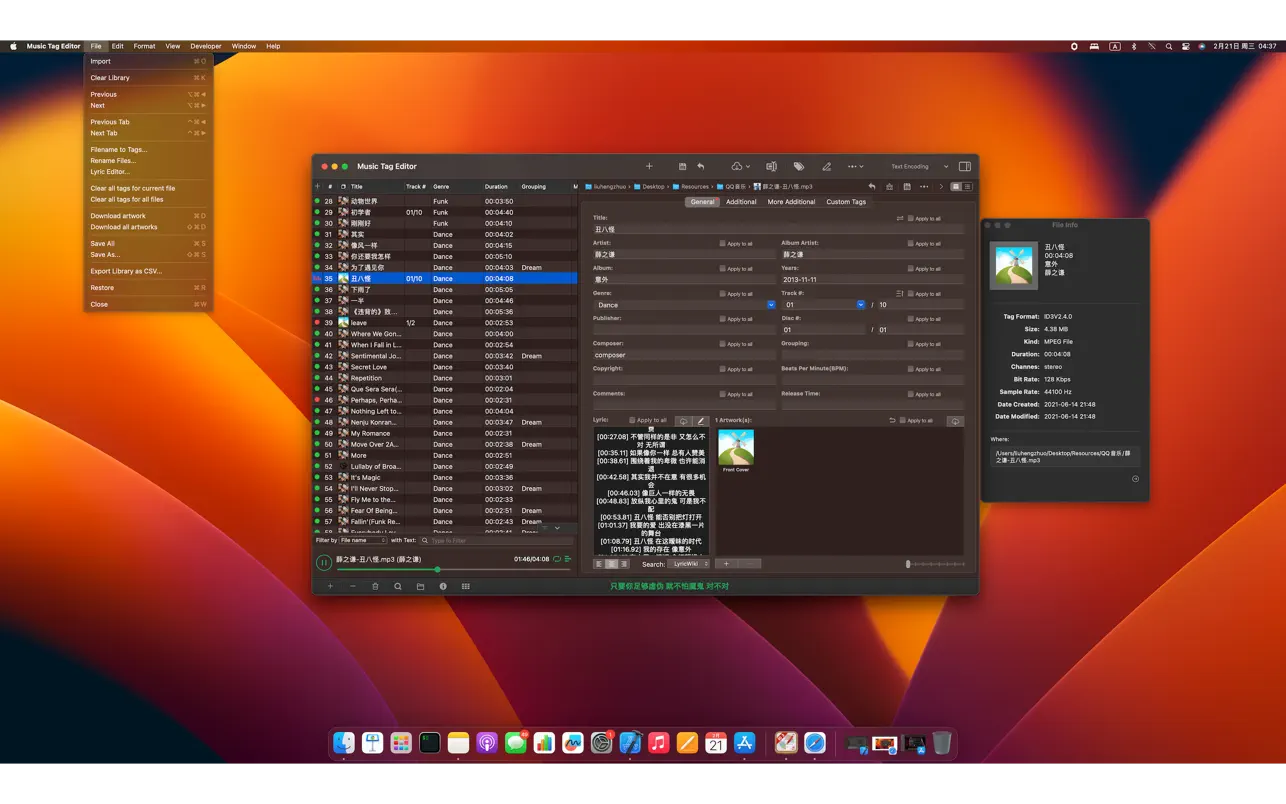This screenshot has height=804, width=1286.
Task: Switch to the Custom Tags tab
Action: pos(845,202)
